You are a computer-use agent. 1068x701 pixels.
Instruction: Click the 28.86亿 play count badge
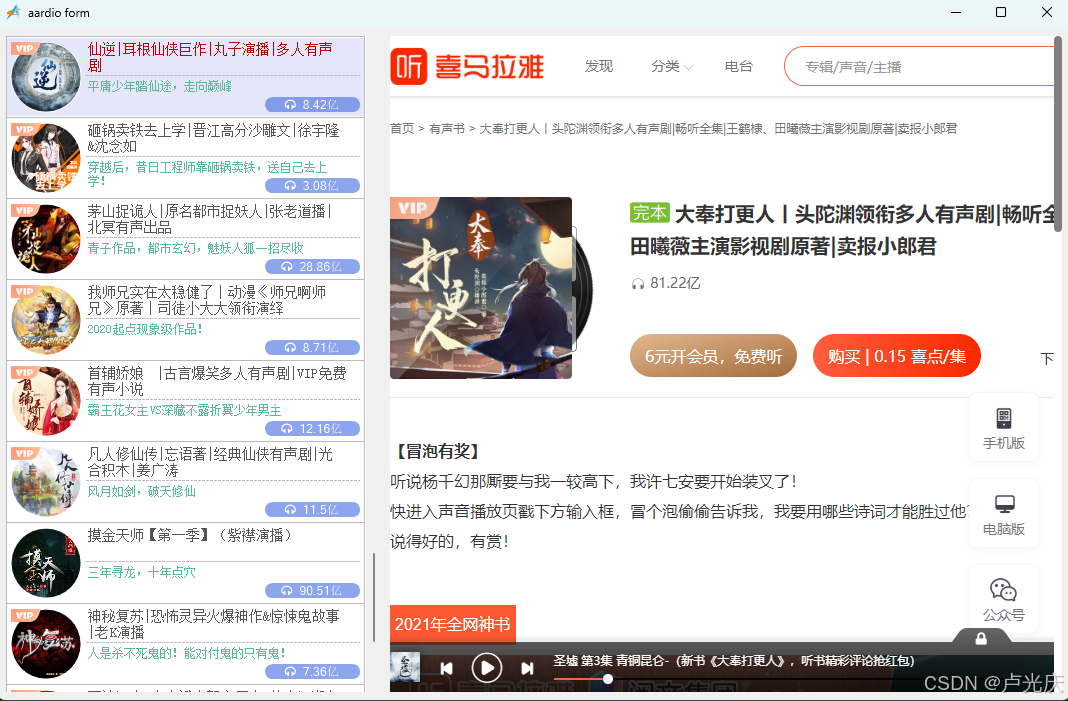pos(313,266)
